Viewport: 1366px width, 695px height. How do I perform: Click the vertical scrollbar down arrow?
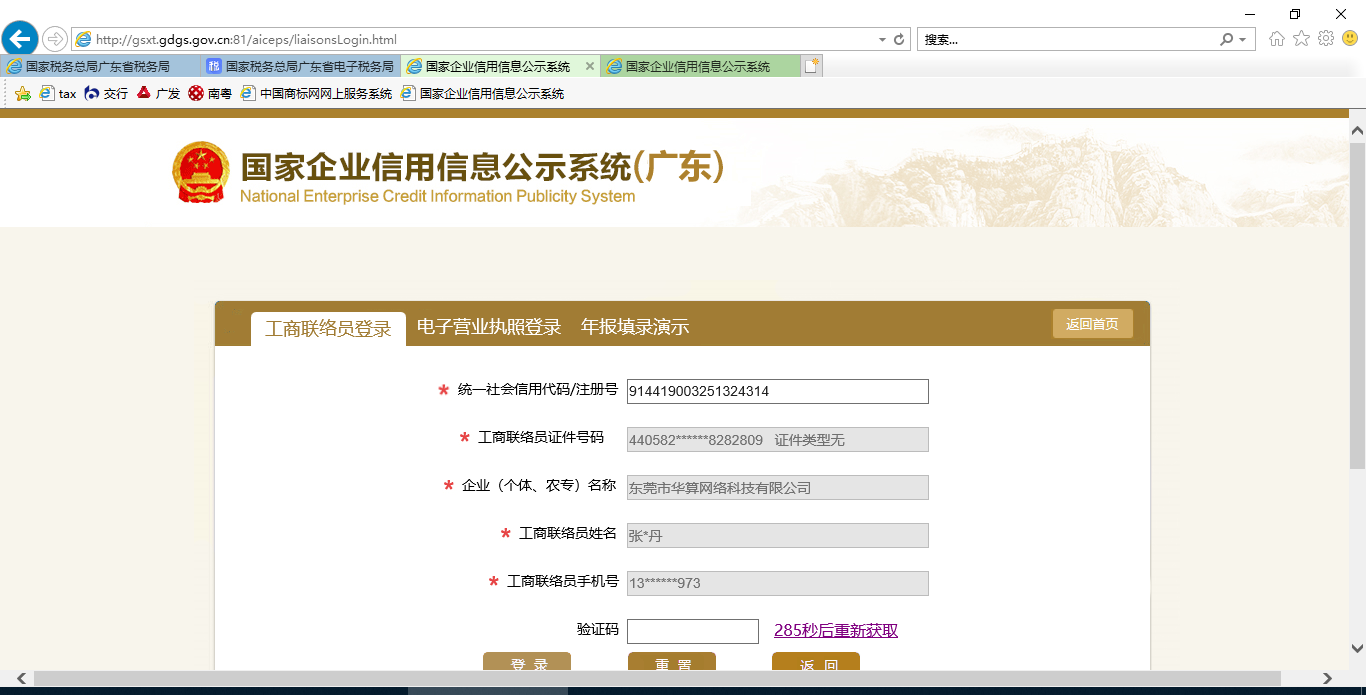point(1357,648)
